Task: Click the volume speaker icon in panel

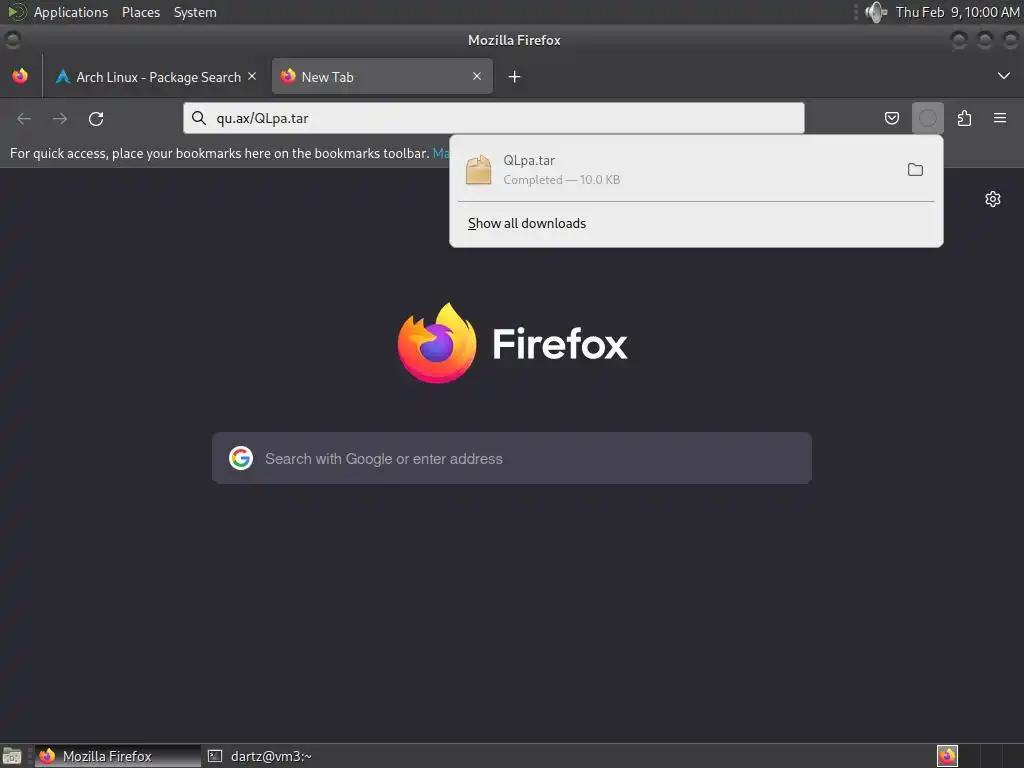Action: pos(875,12)
